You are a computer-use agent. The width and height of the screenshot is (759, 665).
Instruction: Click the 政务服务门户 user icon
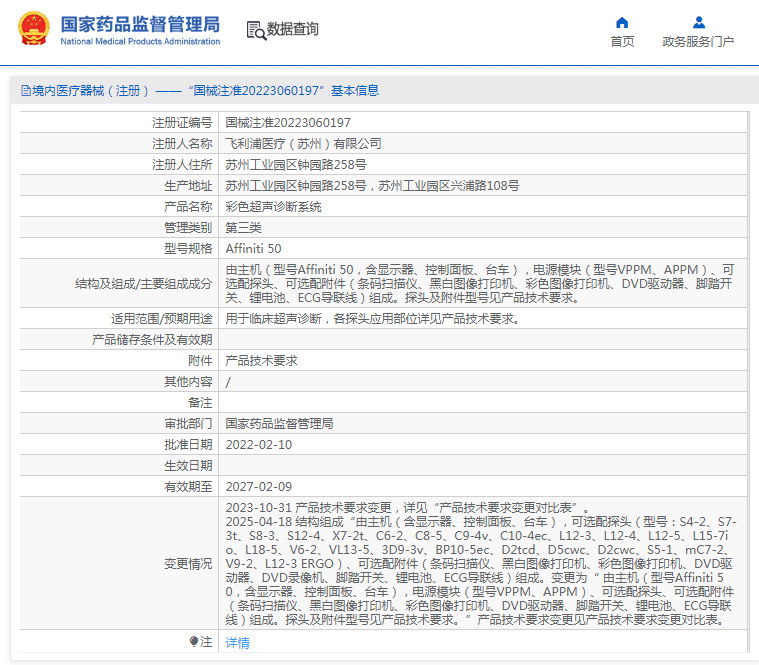(698, 23)
